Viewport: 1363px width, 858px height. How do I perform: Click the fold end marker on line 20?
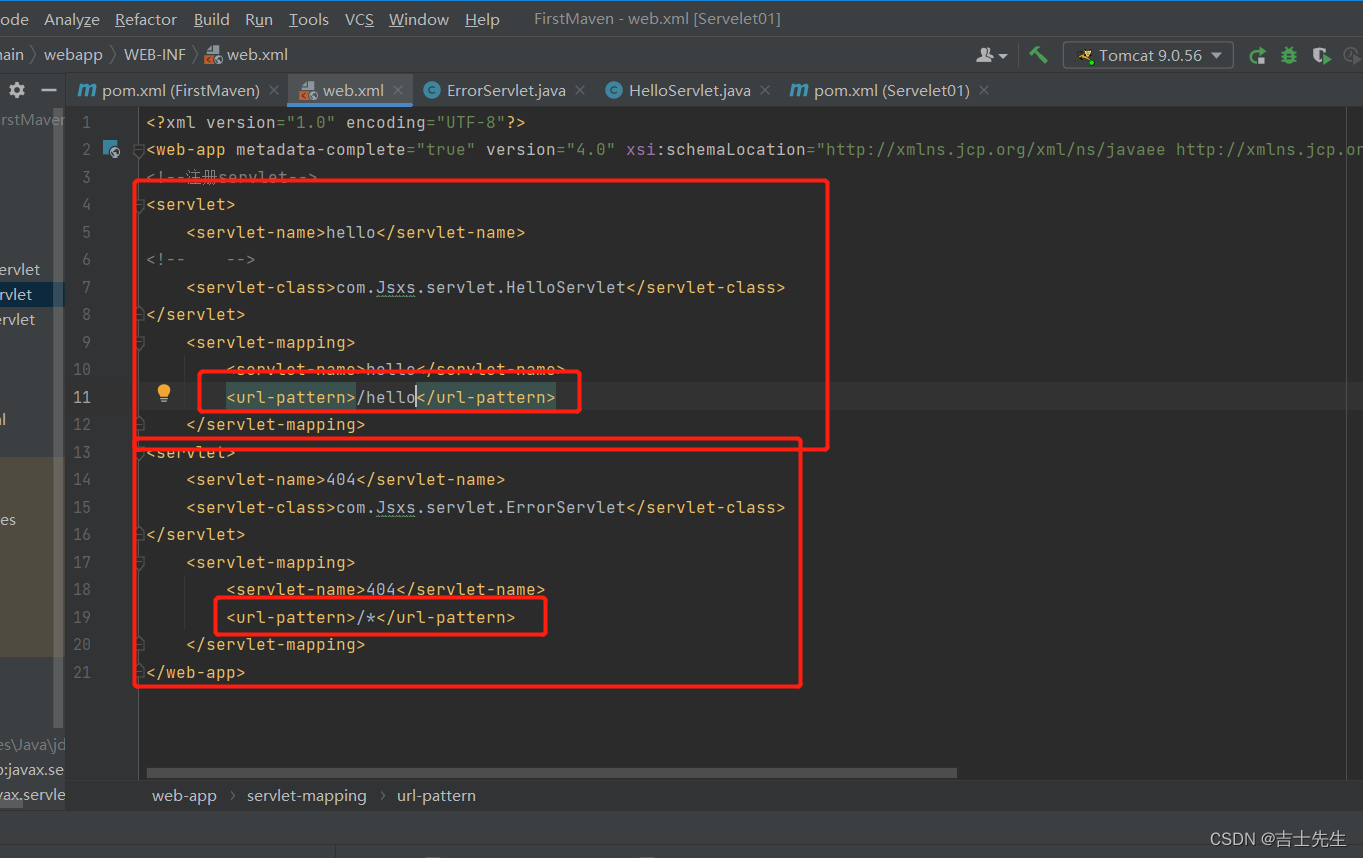140,645
